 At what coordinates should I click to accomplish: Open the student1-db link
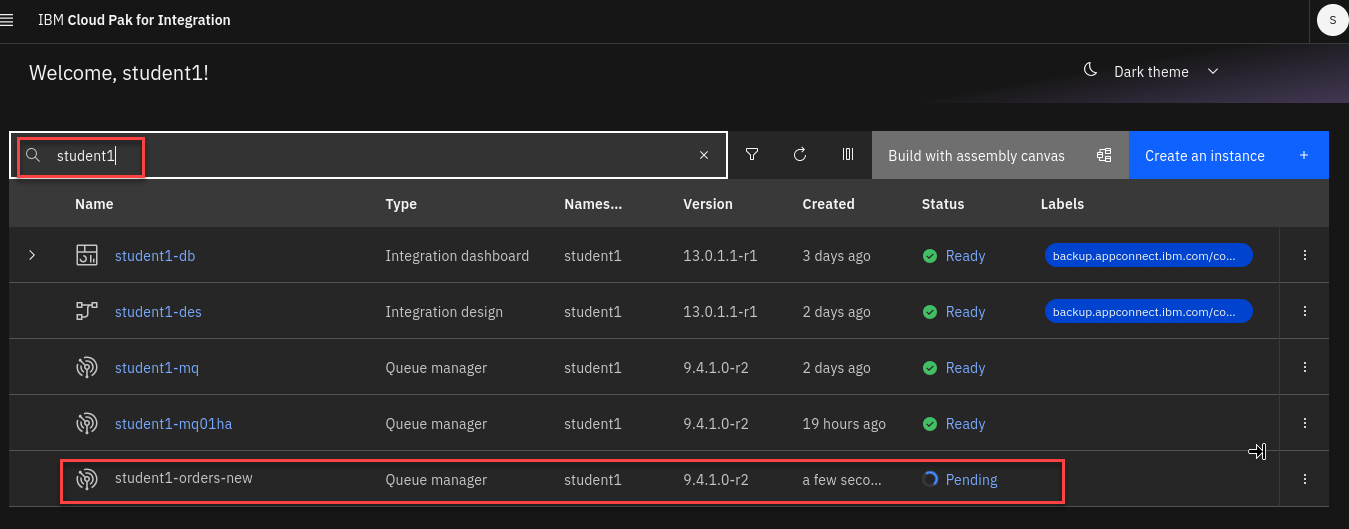point(155,256)
